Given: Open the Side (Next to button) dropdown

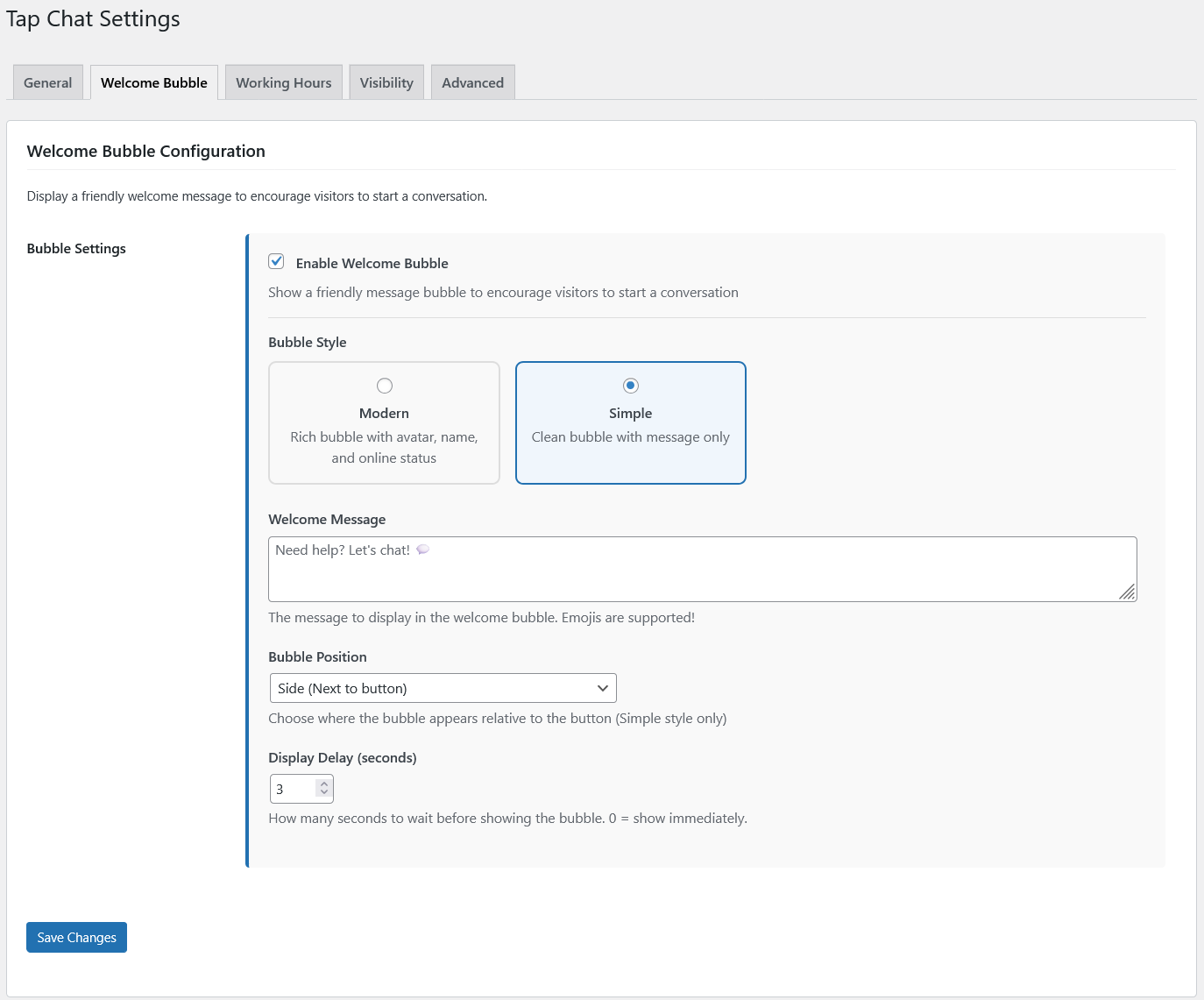Looking at the screenshot, I should point(443,688).
